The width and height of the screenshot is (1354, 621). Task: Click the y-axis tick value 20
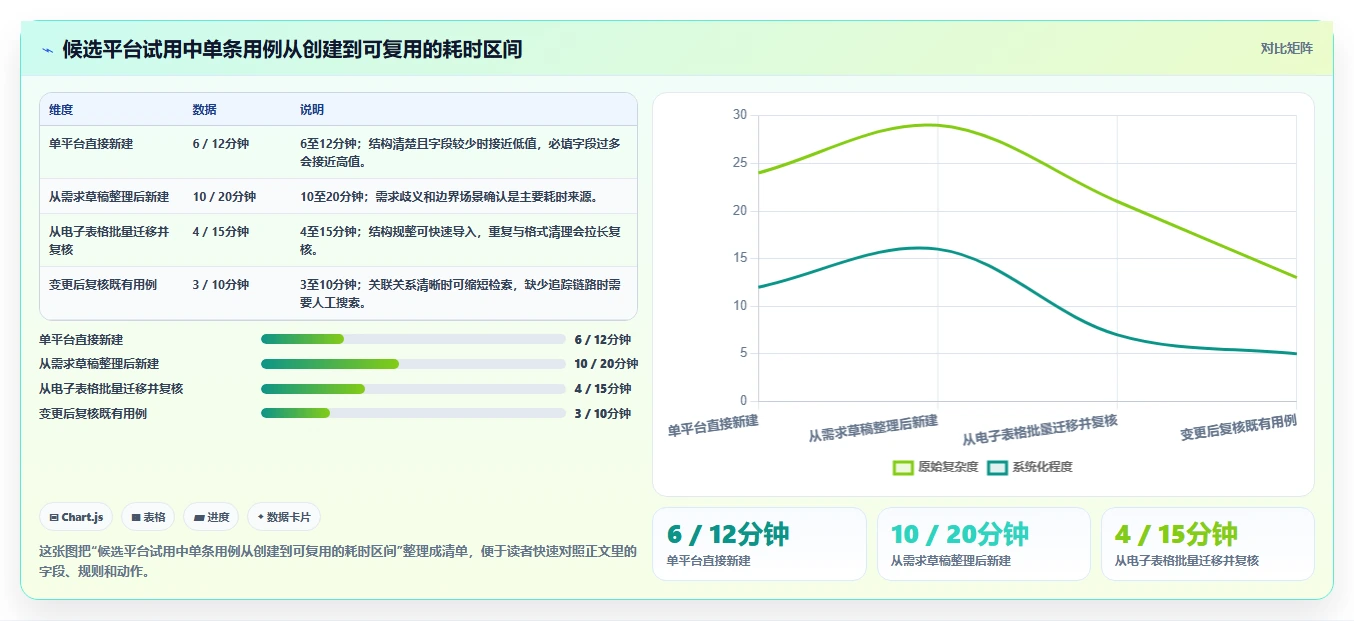click(x=739, y=210)
